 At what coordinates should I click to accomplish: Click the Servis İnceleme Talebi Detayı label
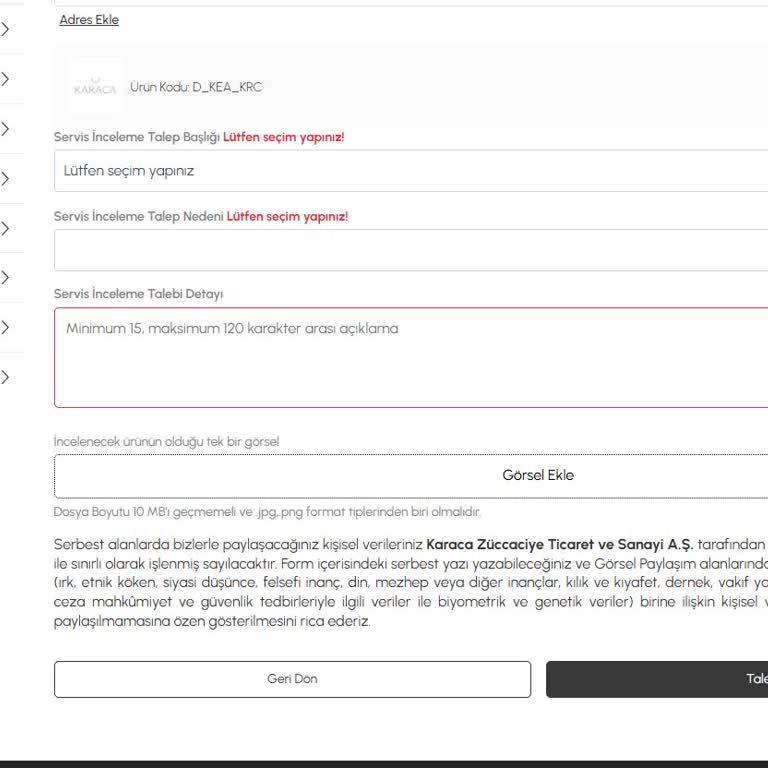pyautogui.click(x=138, y=294)
